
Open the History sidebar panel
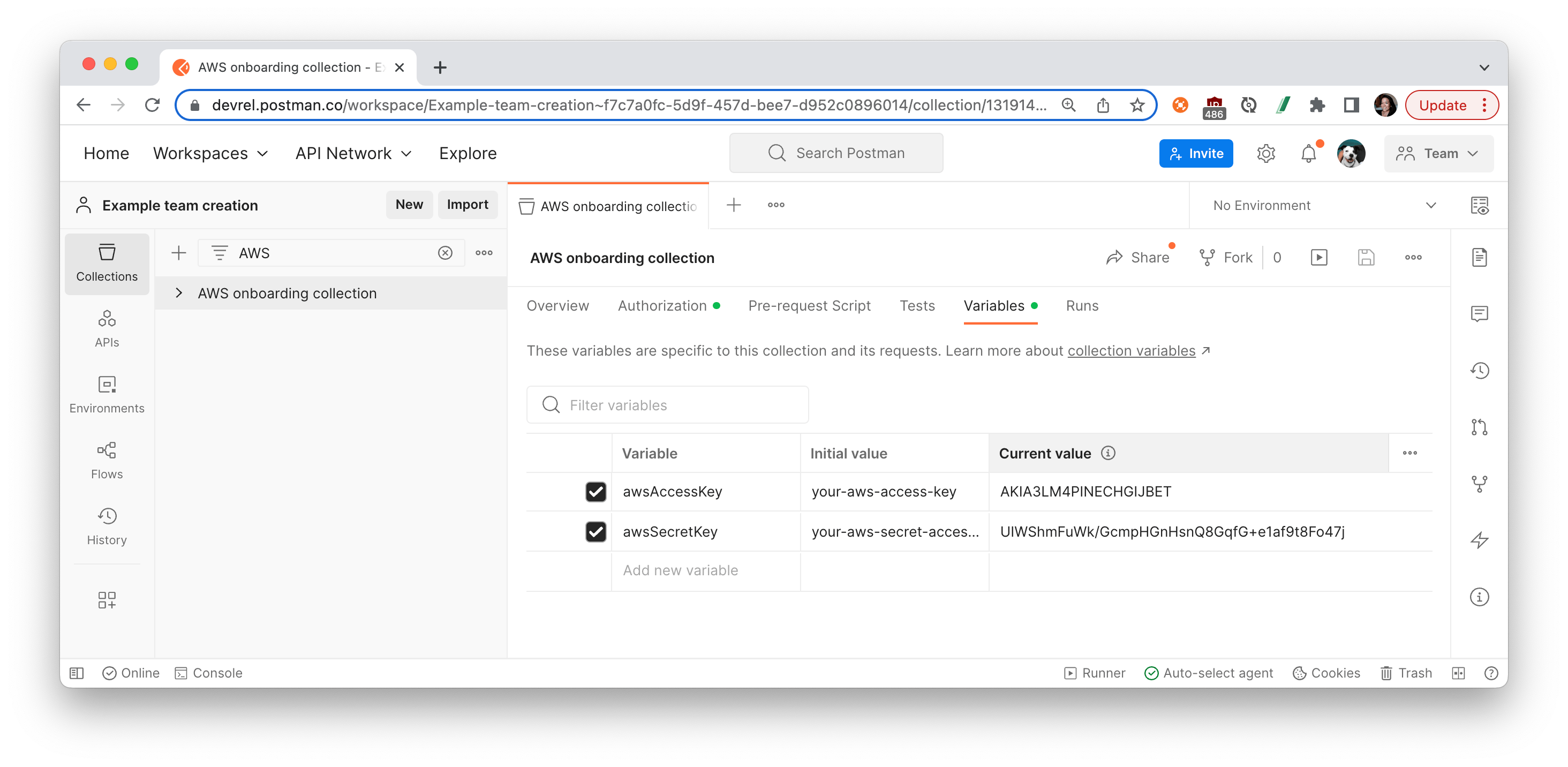pos(107,525)
